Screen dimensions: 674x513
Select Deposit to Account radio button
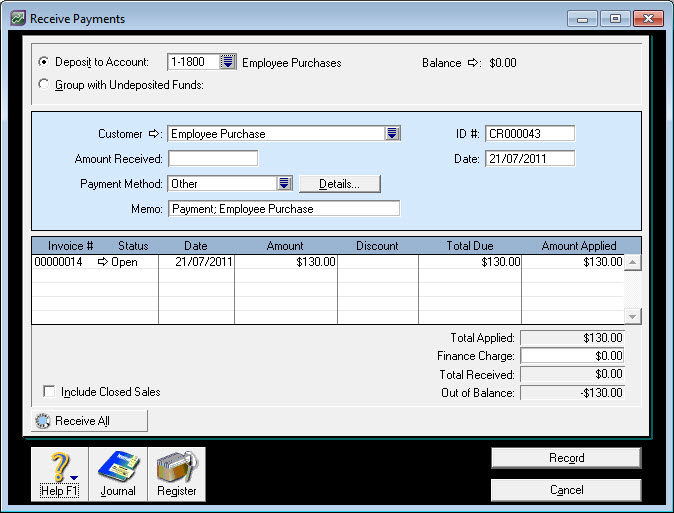click(43, 62)
